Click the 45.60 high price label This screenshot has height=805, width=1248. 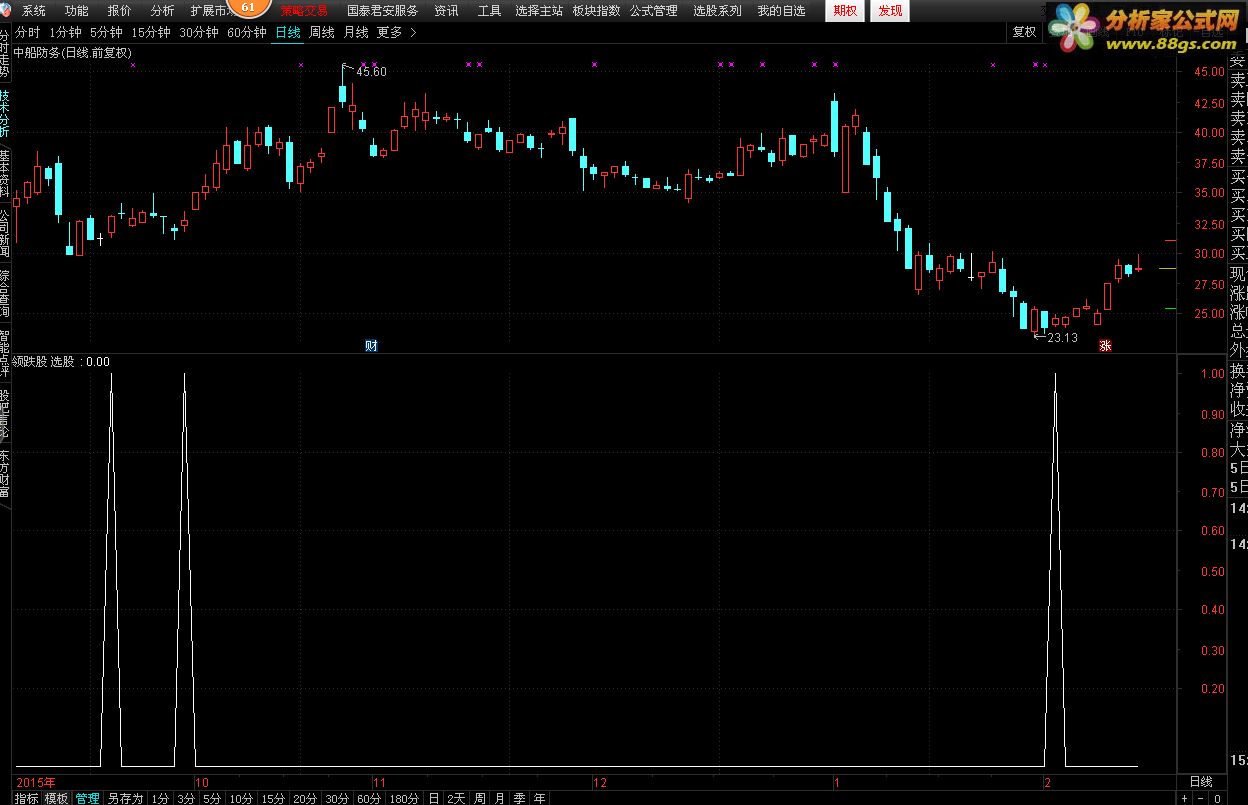pos(371,72)
